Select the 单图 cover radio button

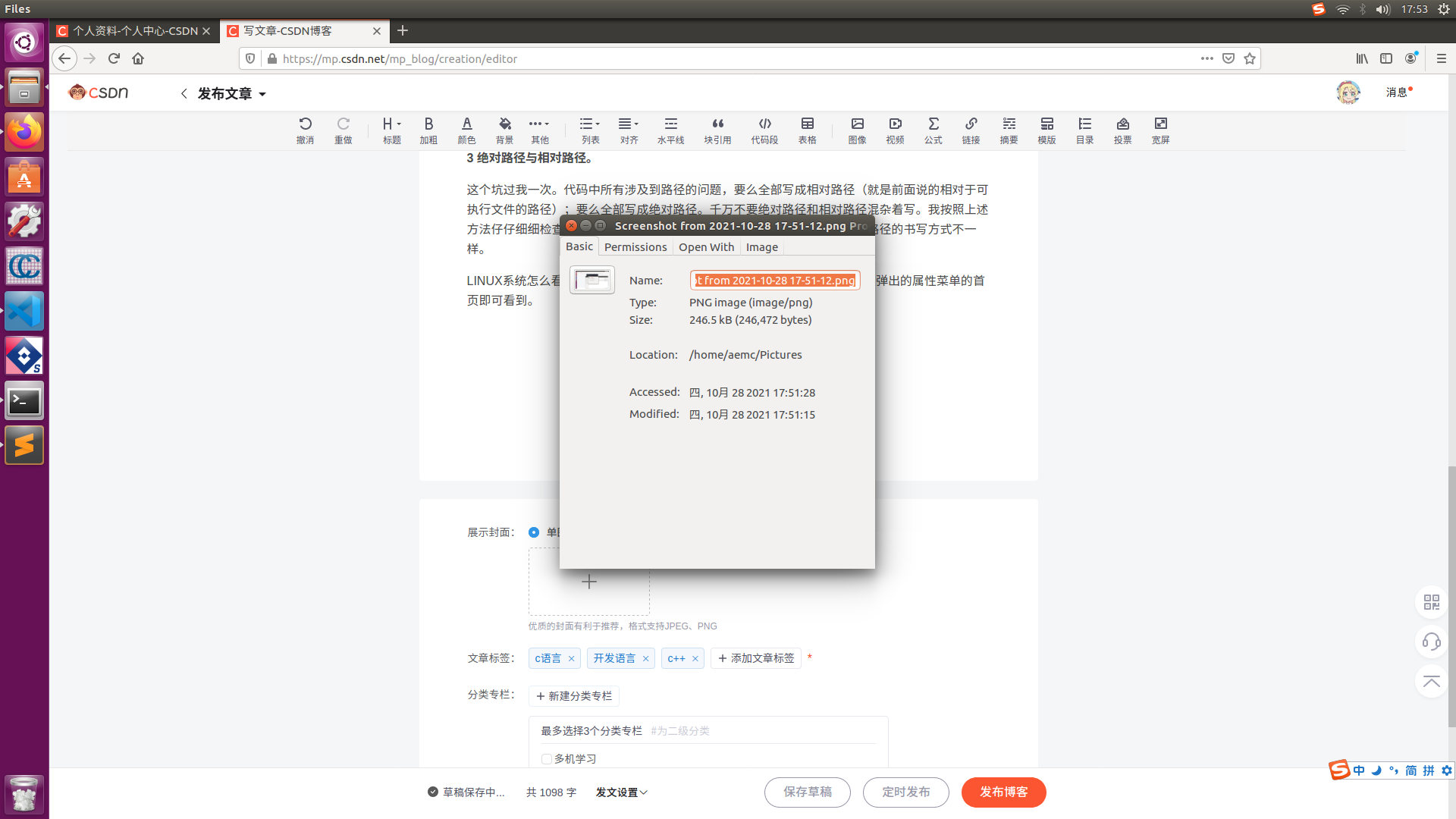pos(534,532)
